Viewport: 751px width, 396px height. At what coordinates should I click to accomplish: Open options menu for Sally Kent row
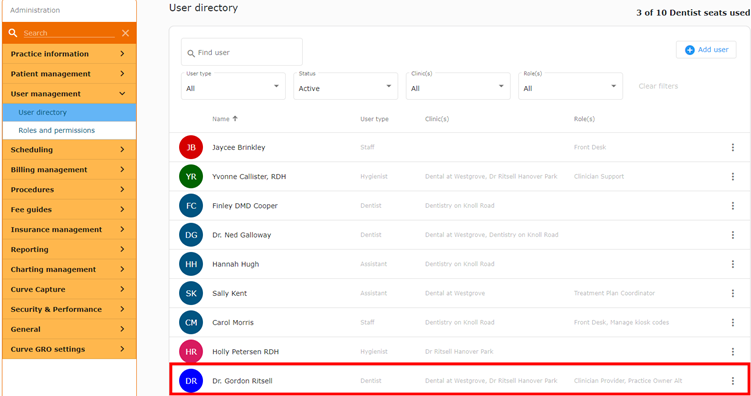[x=732, y=293]
